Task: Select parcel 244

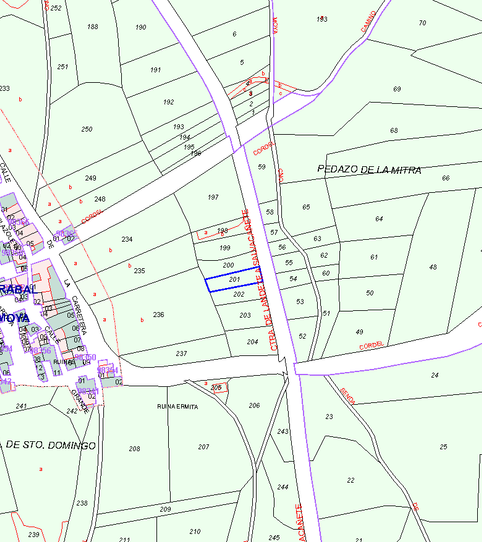Action: point(282,487)
